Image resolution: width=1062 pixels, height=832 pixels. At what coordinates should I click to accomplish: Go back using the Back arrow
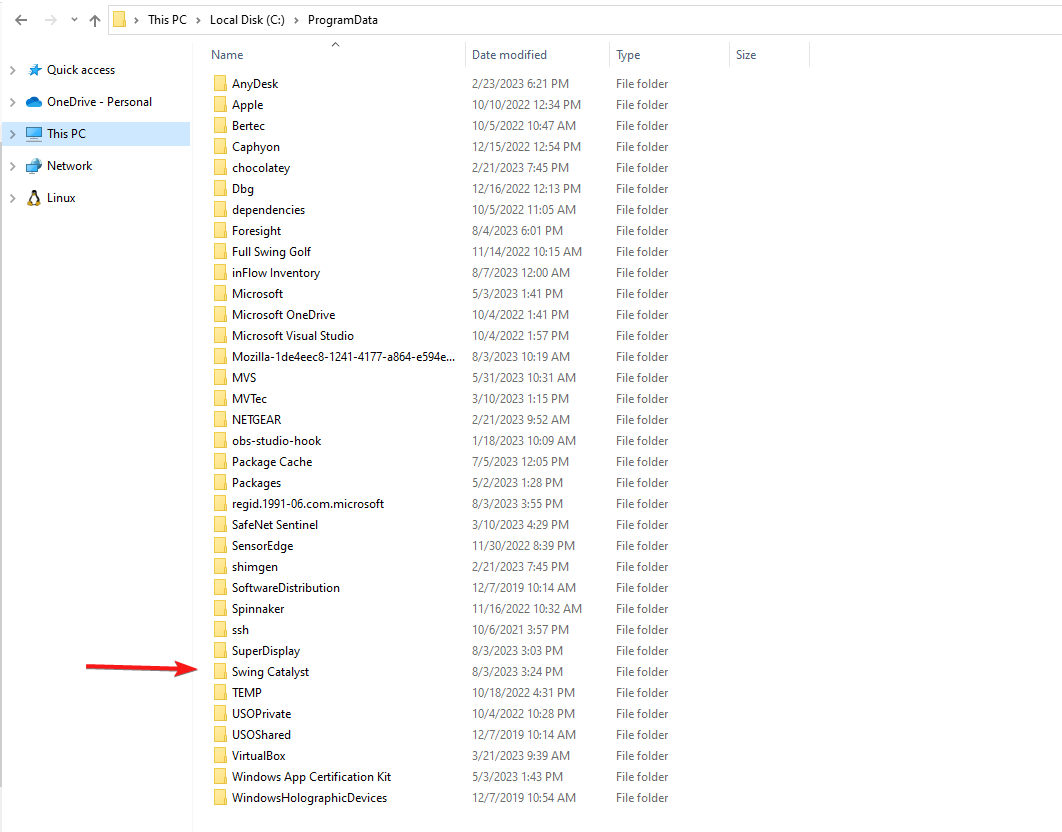pos(21,20)
